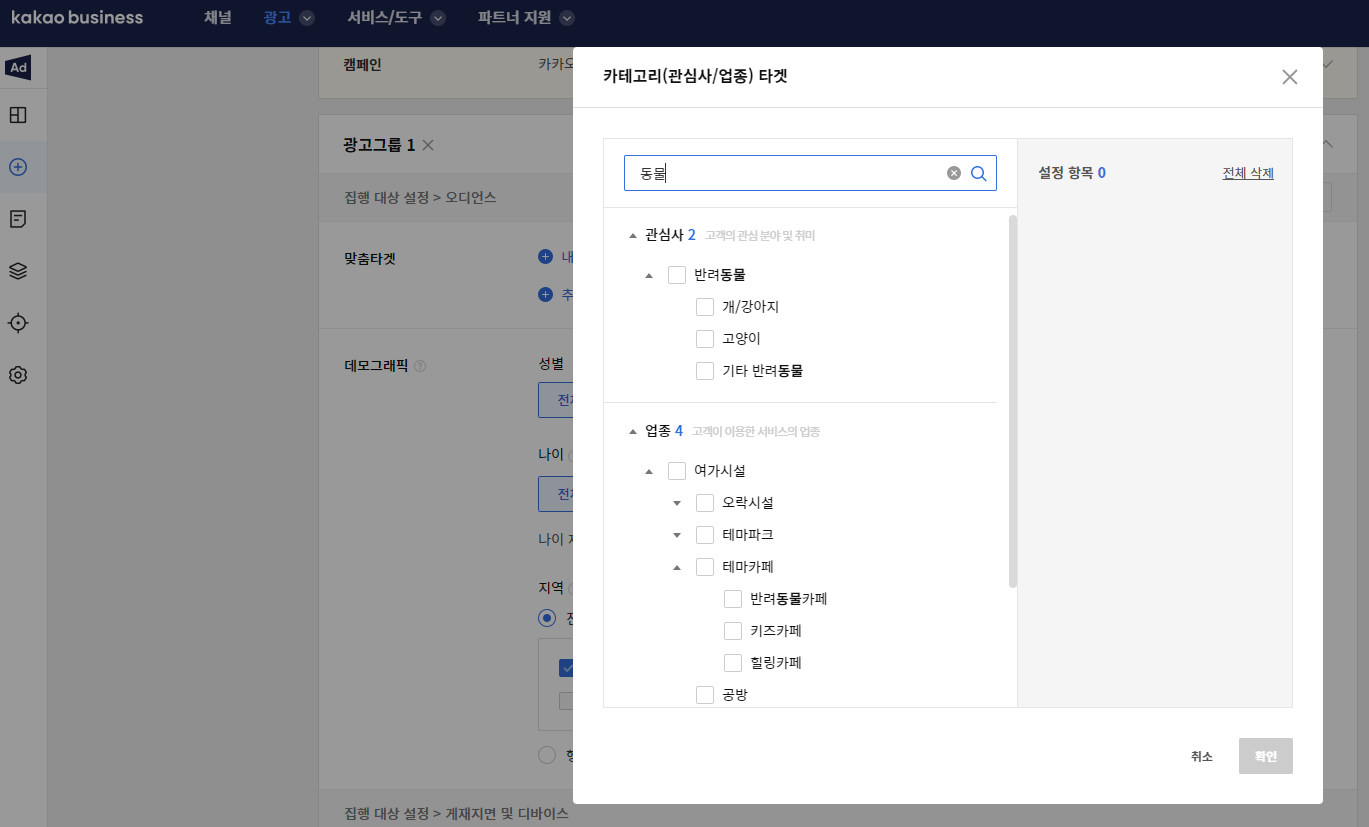Click 전체 삭제 link
The height and width of the screenshot is (827, 1369).
pos(1248,173)
